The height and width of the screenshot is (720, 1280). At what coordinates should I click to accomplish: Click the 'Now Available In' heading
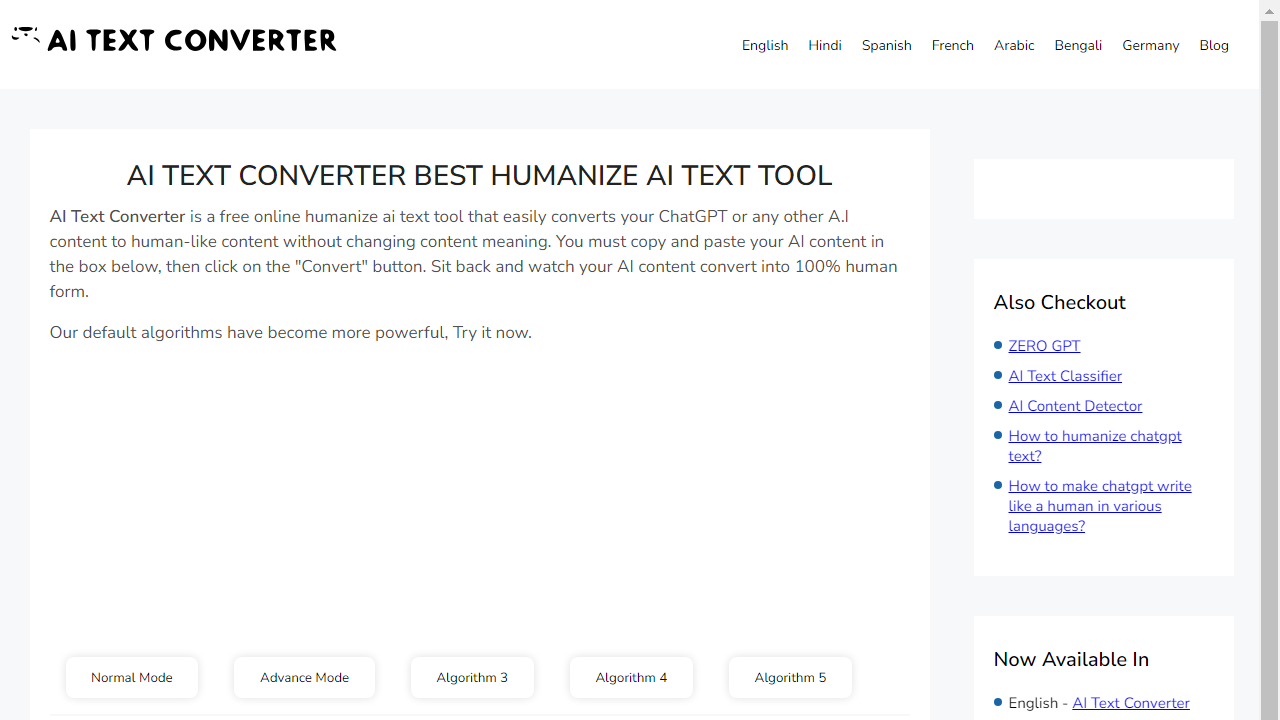pos(1071,659)
